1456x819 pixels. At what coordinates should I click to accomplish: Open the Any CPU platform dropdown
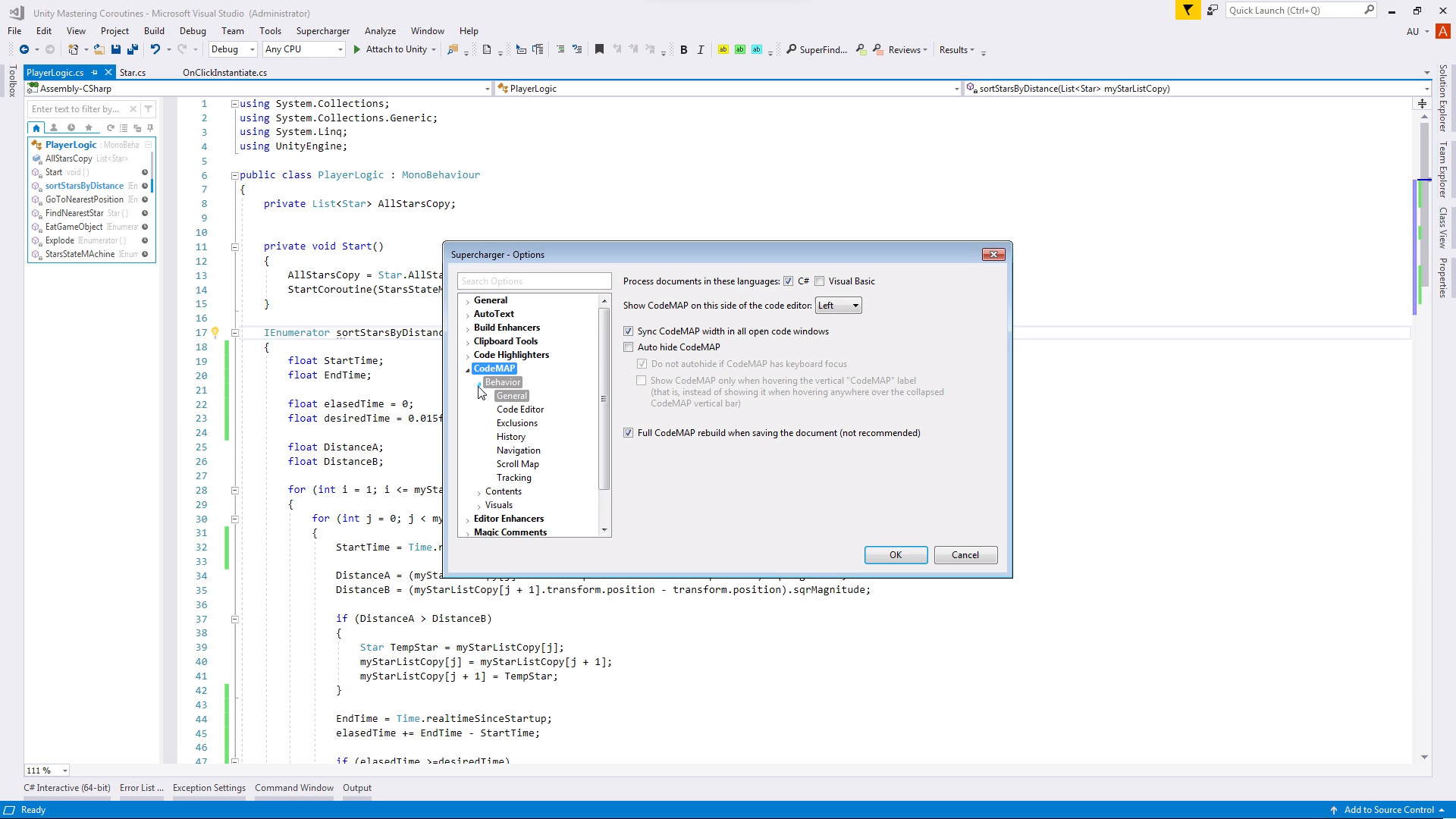[340, 49]
